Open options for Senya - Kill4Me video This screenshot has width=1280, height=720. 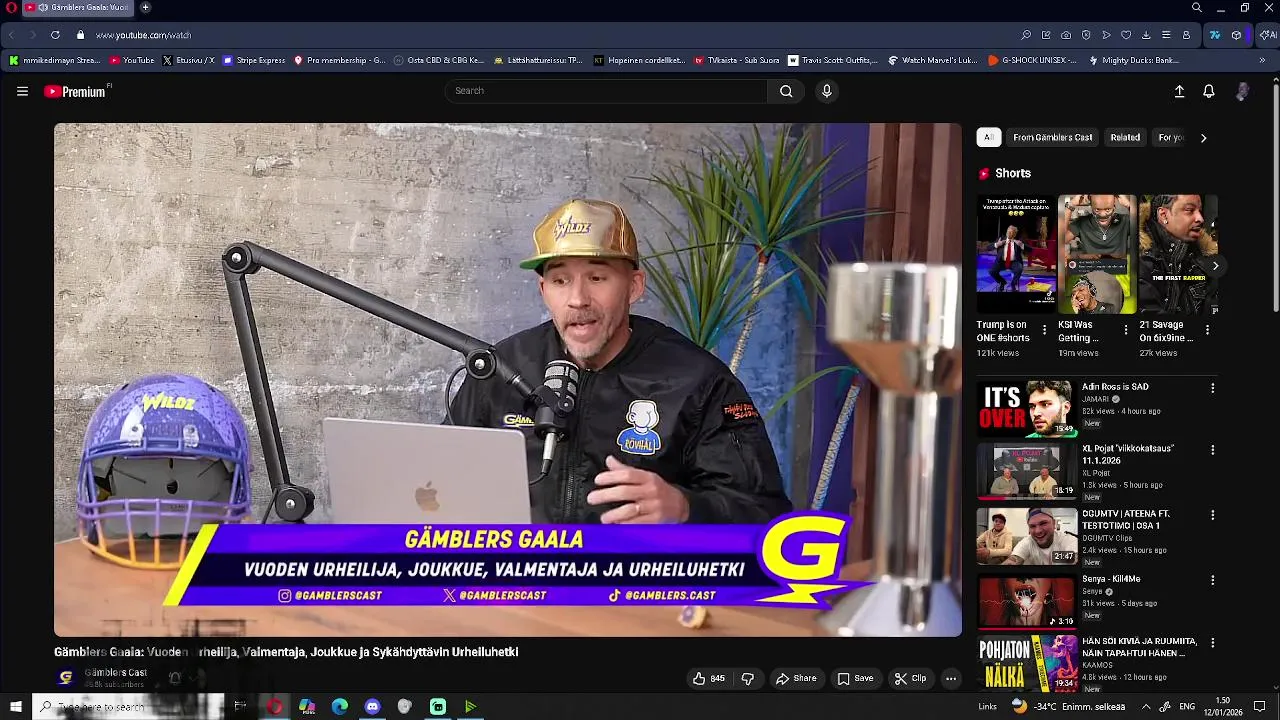[x=1212, y=580]
